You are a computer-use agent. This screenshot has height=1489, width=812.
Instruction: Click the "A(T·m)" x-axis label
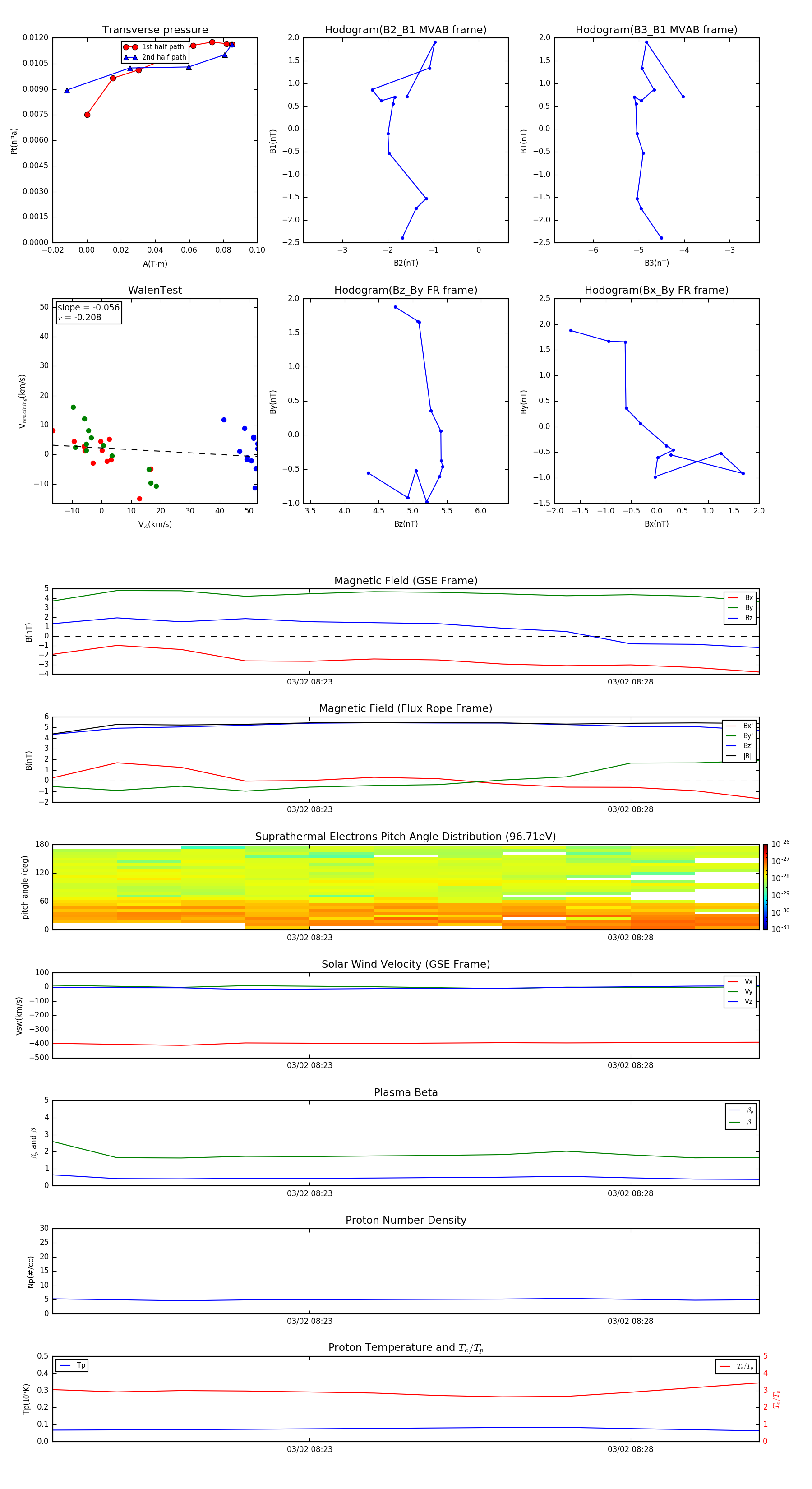[x=155, y=264]
